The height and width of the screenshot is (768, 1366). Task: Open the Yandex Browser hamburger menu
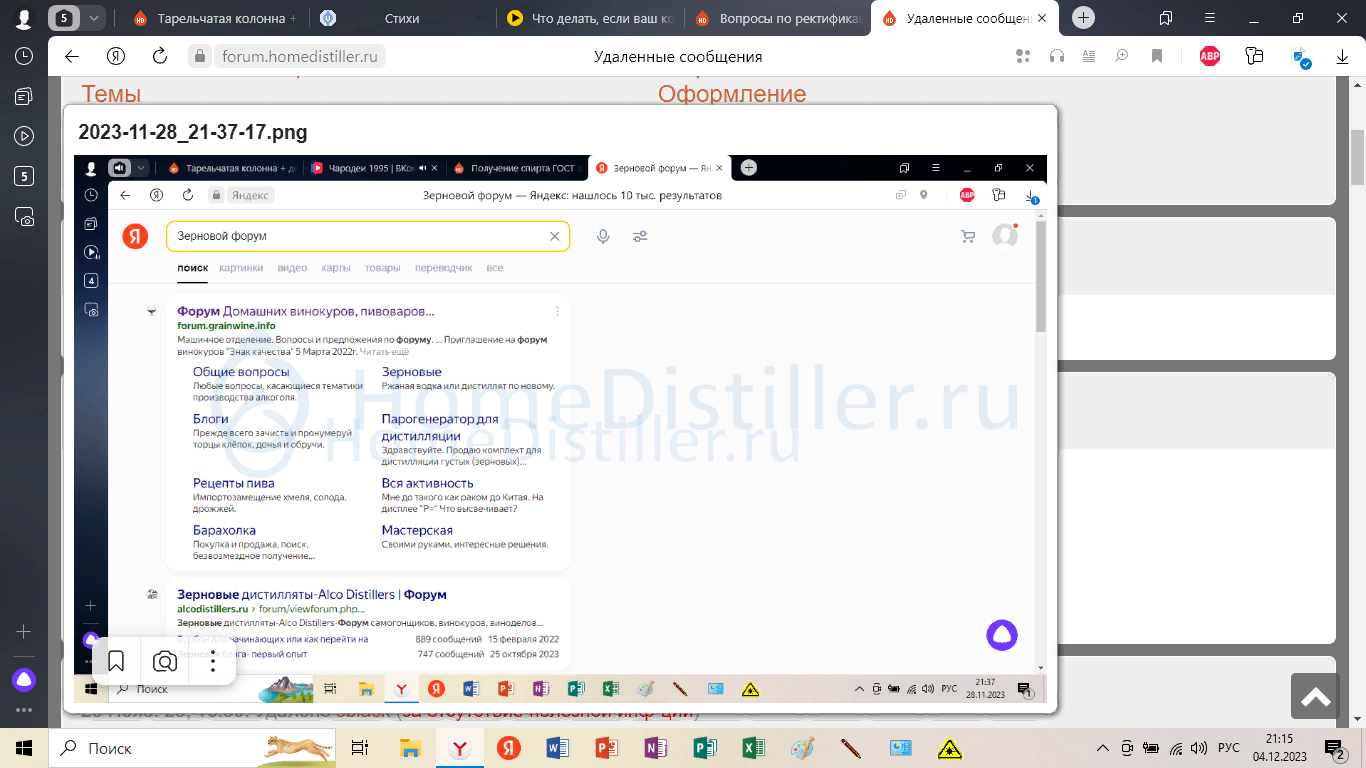(x=1210, y=18)
